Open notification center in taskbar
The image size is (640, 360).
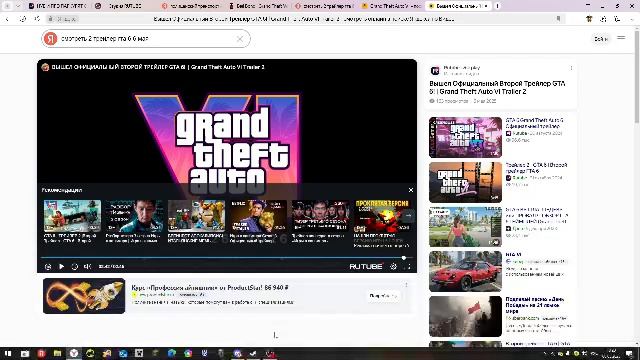click(629, 353)
